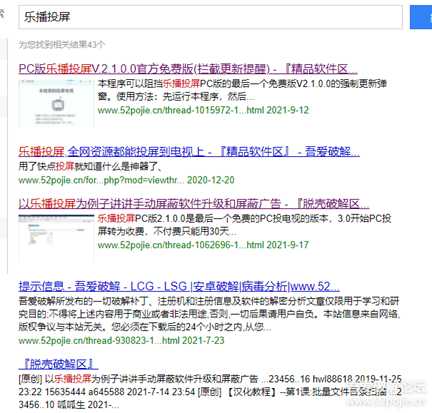The width and height of the screenshot is (432, 413).
Task: Click the blue search button
Action: pos(421,17)
